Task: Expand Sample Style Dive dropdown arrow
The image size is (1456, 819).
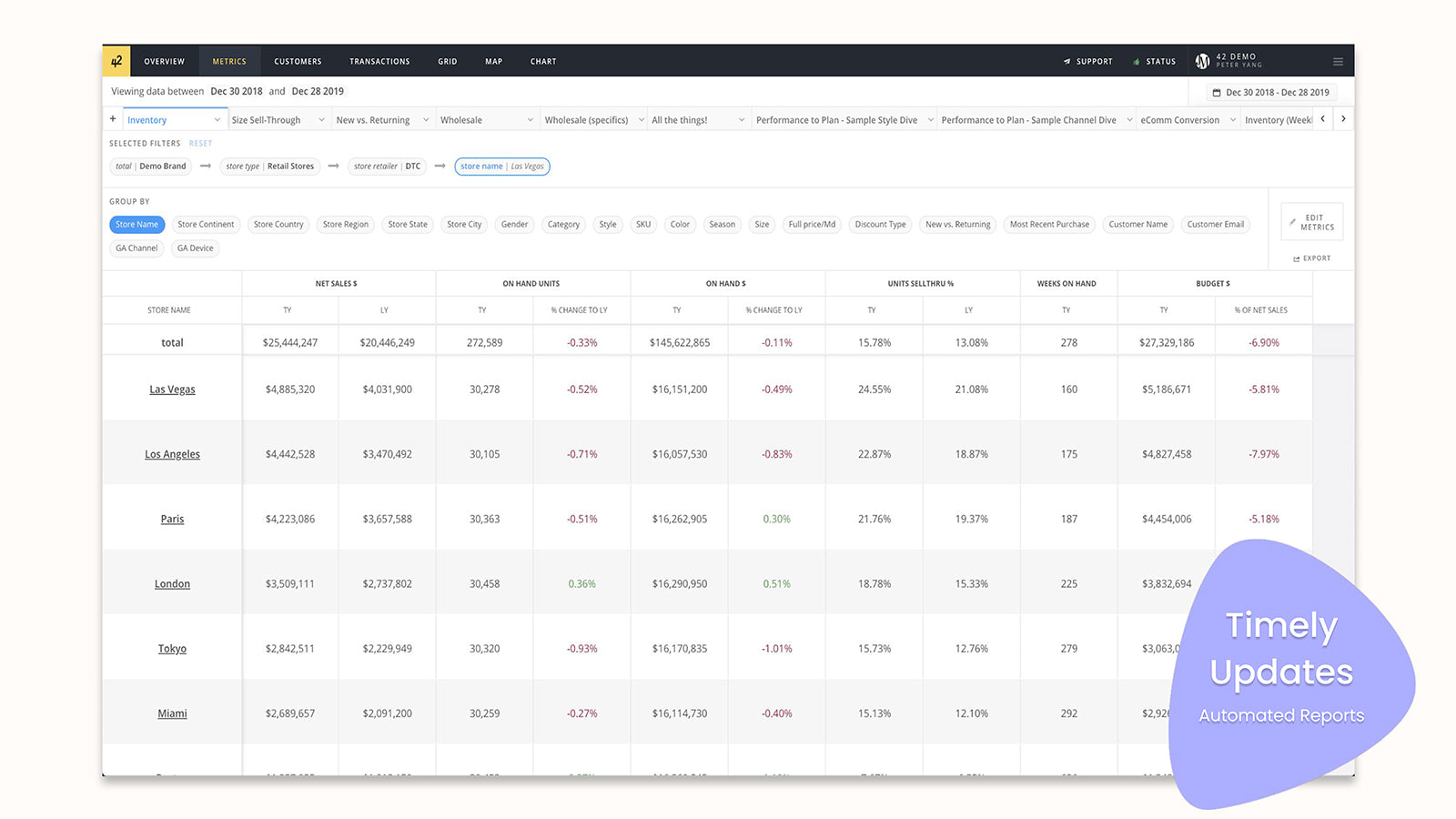Action: [931, 120]
